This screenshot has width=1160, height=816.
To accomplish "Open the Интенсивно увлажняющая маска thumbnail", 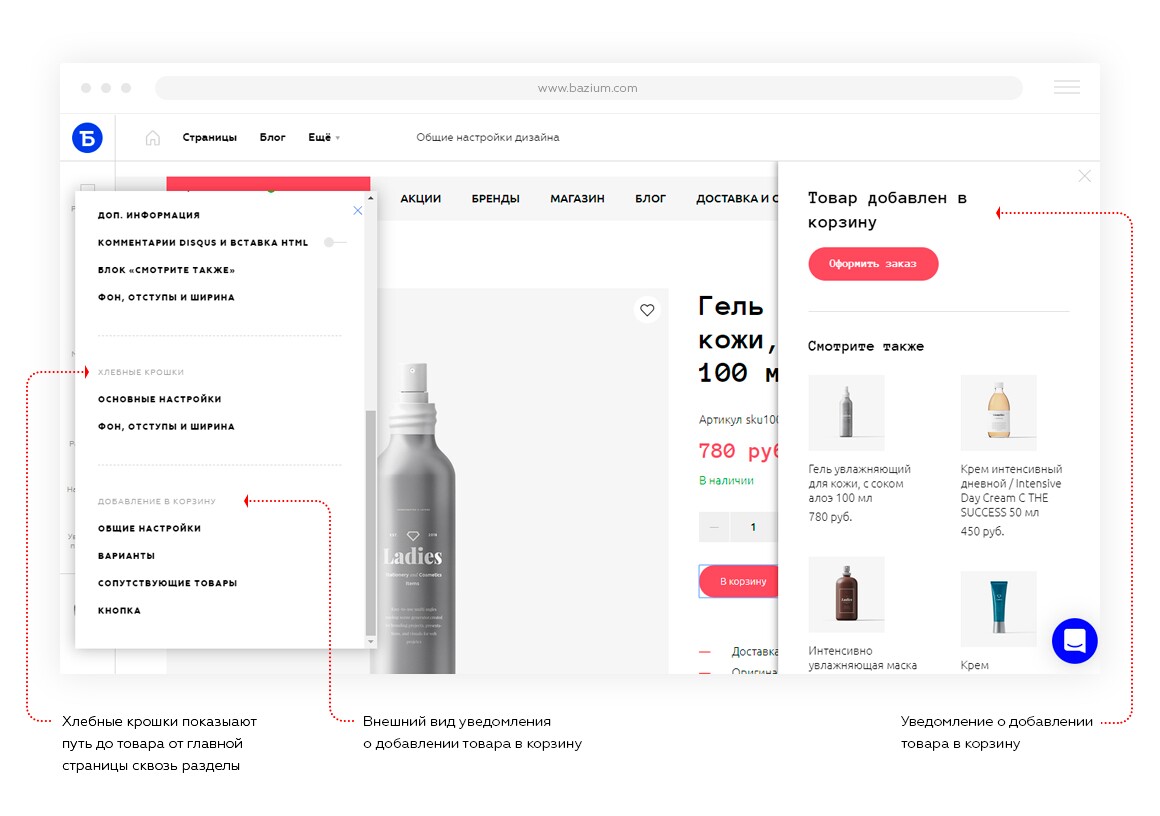I will (x=846, y=595).
